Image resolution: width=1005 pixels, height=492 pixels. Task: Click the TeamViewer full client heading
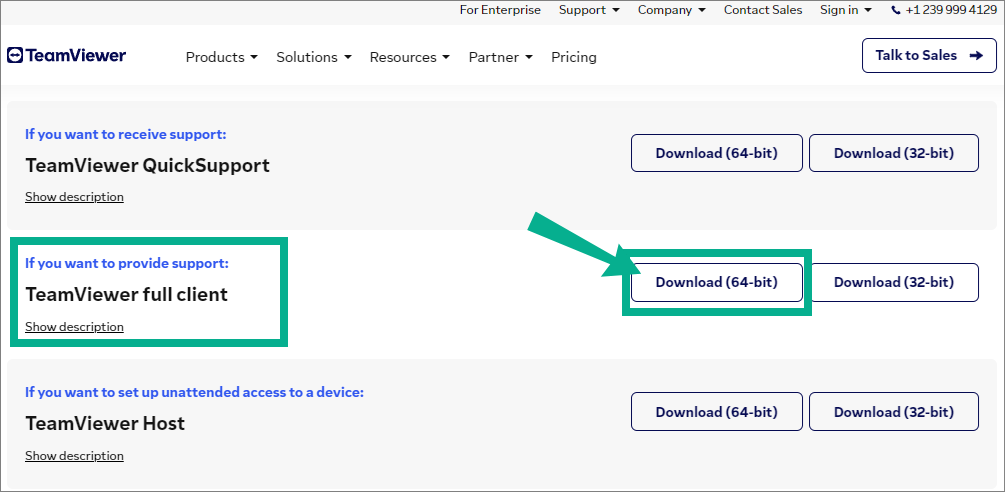pyautogui.click(x=126, y=295)
